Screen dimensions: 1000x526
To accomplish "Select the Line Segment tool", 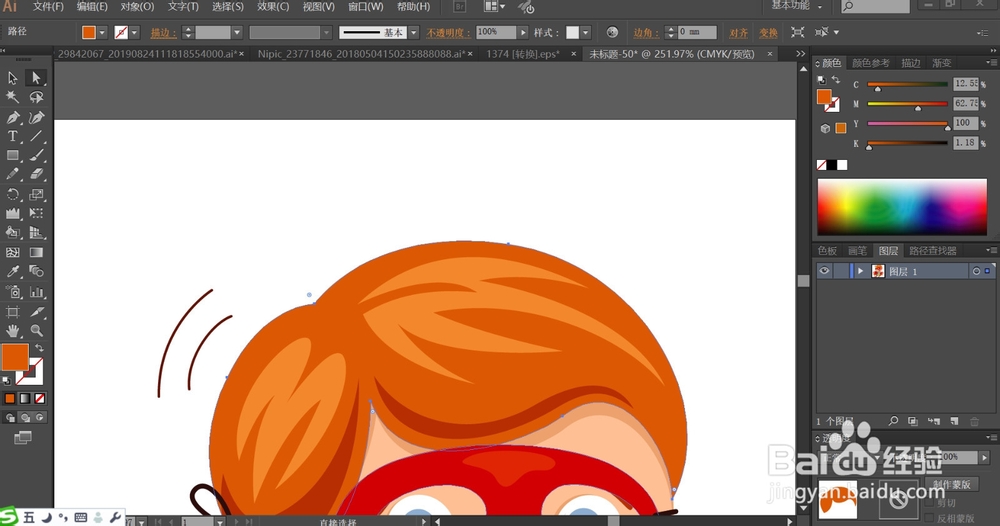I will coord(36,136).
